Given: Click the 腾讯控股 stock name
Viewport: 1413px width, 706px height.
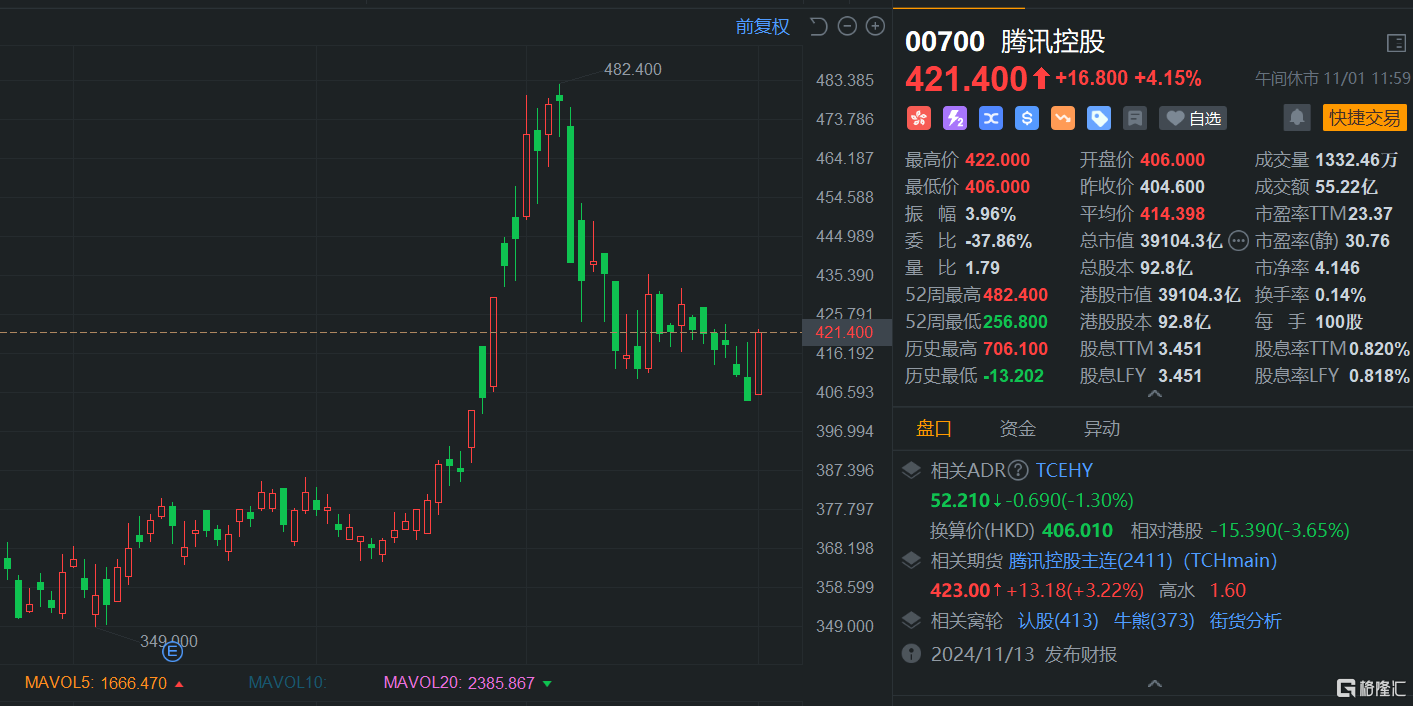Looking at the screenshot, I should tap(1053, 42).
